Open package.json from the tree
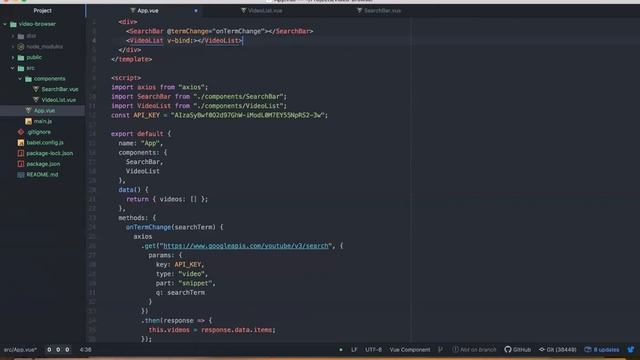Screen dimensions: 640x360 43,164
